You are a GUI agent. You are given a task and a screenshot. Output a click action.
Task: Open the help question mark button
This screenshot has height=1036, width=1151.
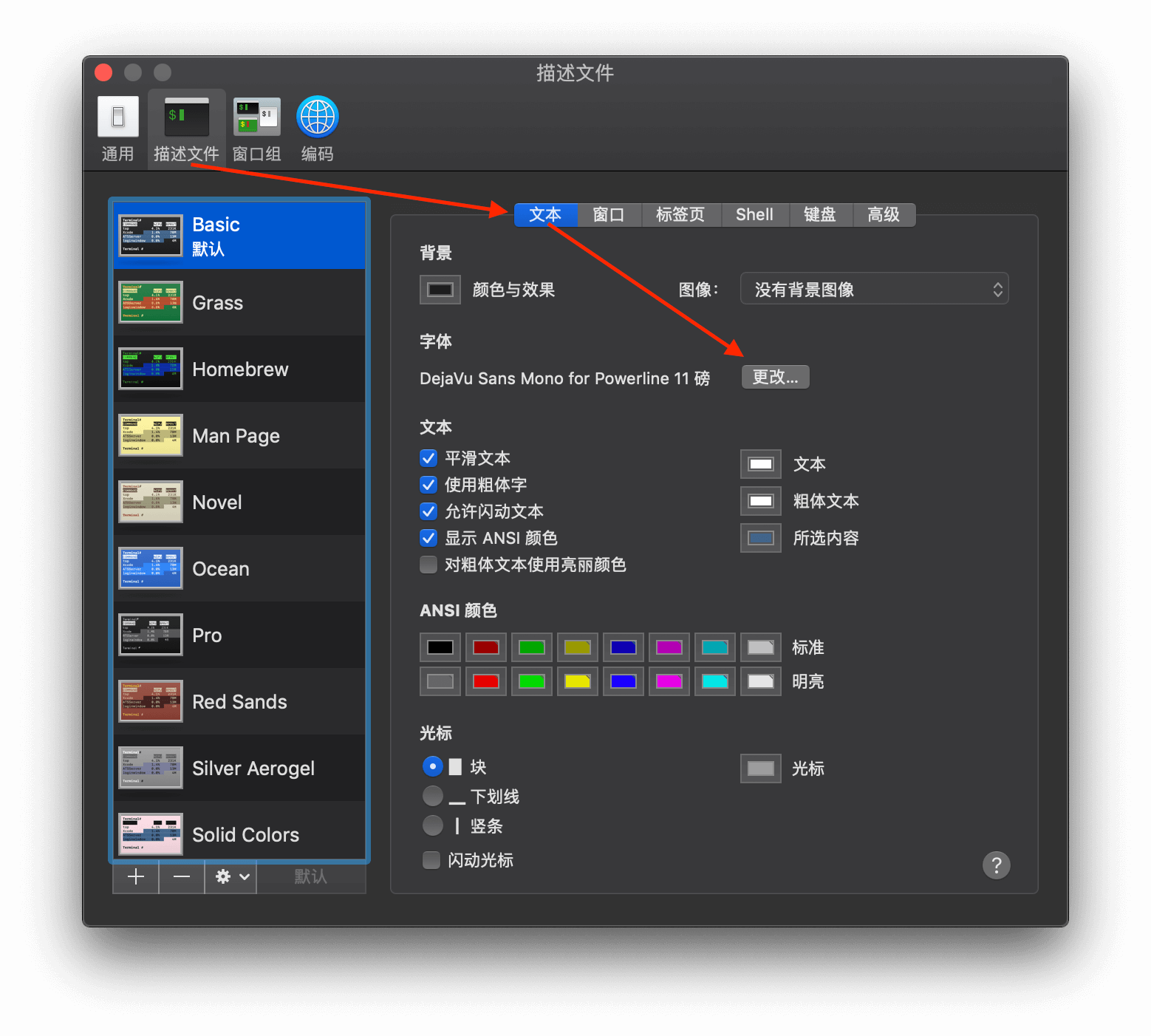[996, 865]
